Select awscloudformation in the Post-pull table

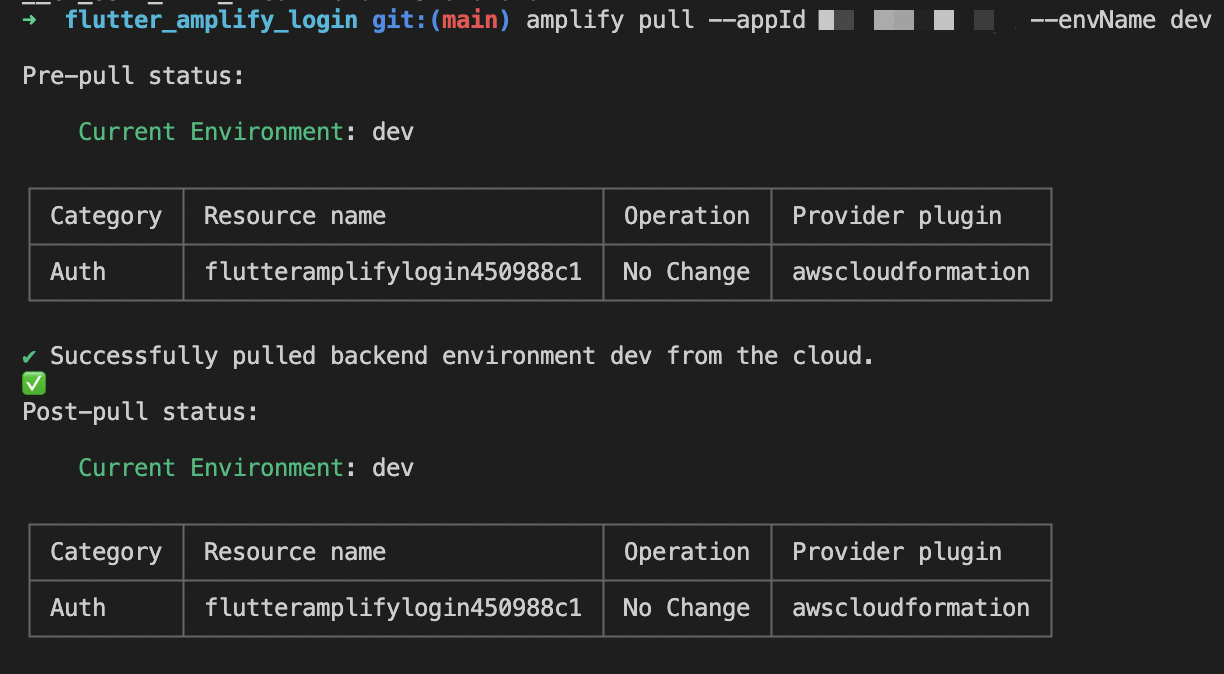point(909,607)
